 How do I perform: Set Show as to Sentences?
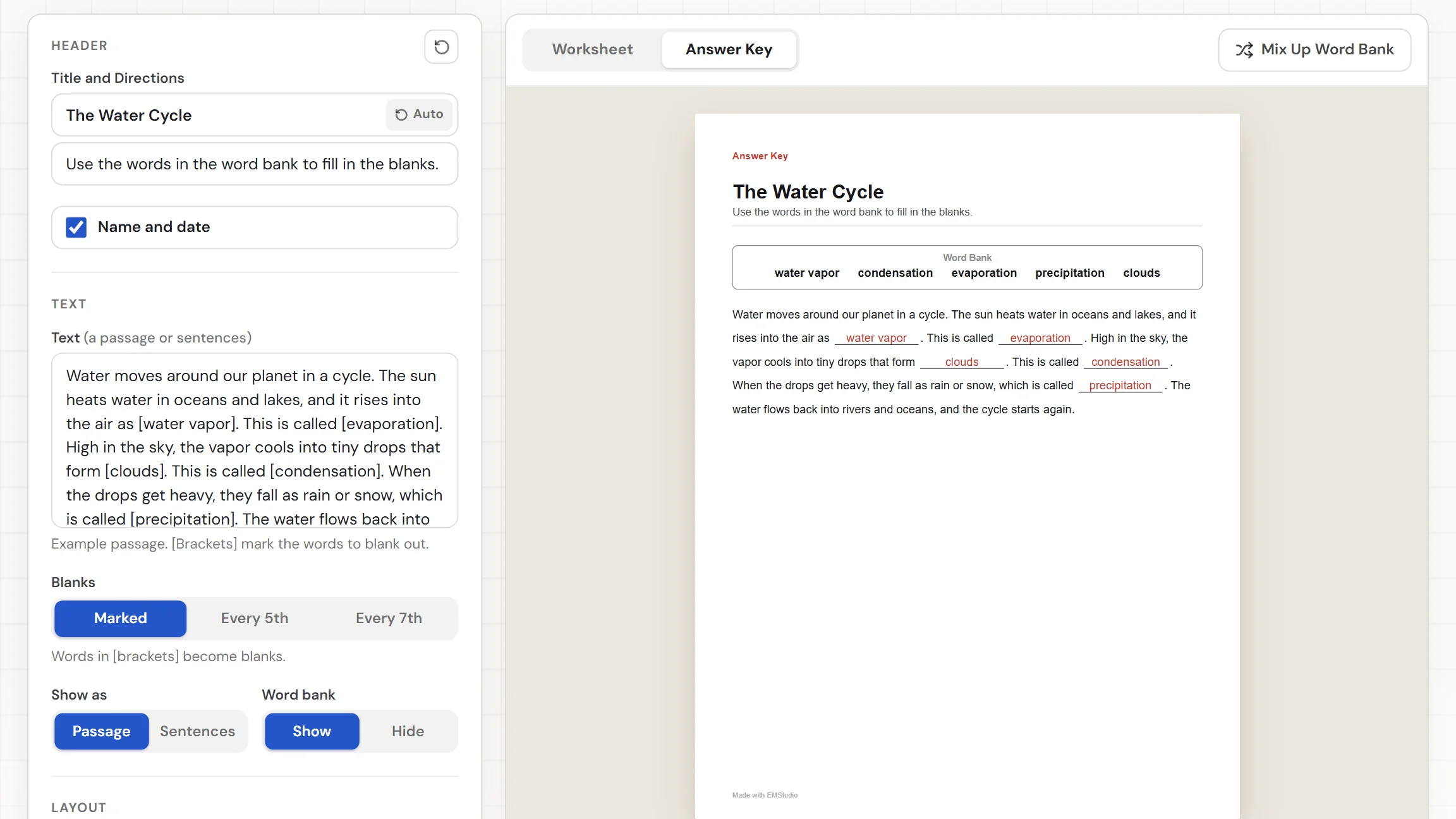[197, 731]
